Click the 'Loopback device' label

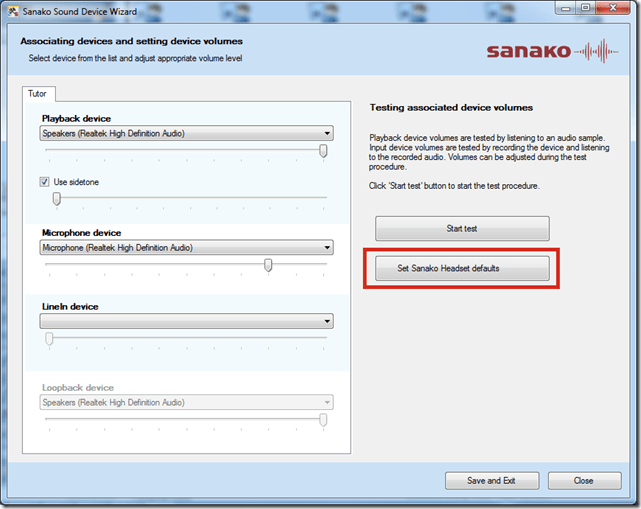[x=78, y=388]
